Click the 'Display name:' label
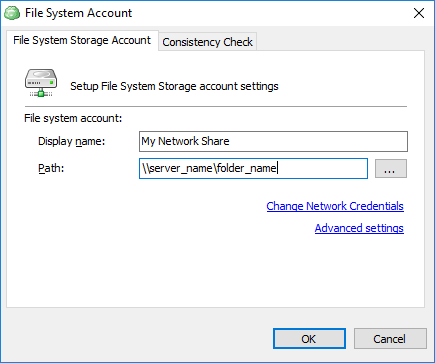 (x=72, y=141)
